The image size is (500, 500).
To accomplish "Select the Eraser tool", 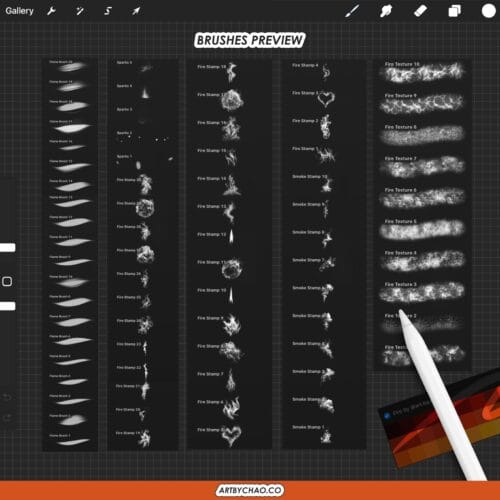I will [x=420, y=11].
